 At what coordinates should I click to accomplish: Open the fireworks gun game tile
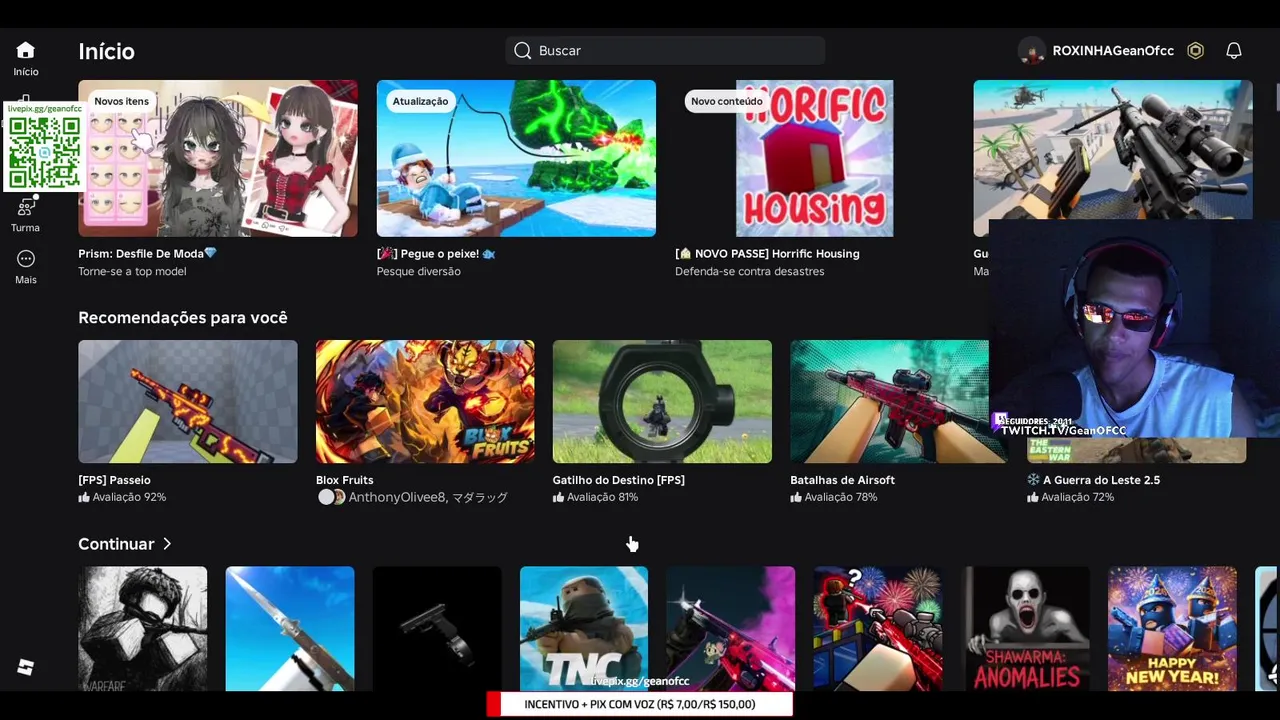coord(878,629)
